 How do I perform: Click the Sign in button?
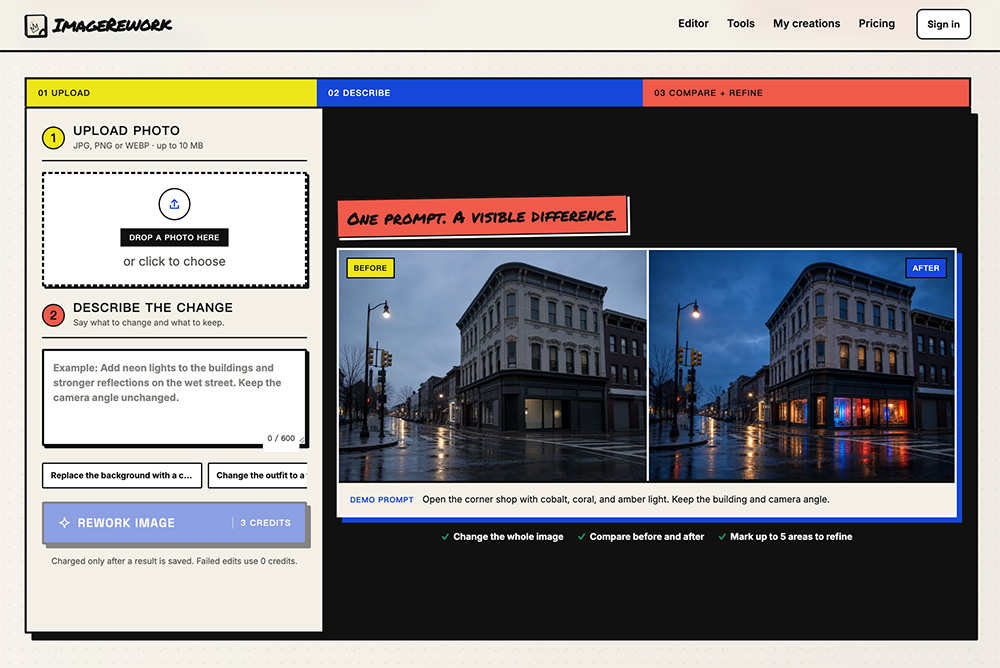point(943,24)
